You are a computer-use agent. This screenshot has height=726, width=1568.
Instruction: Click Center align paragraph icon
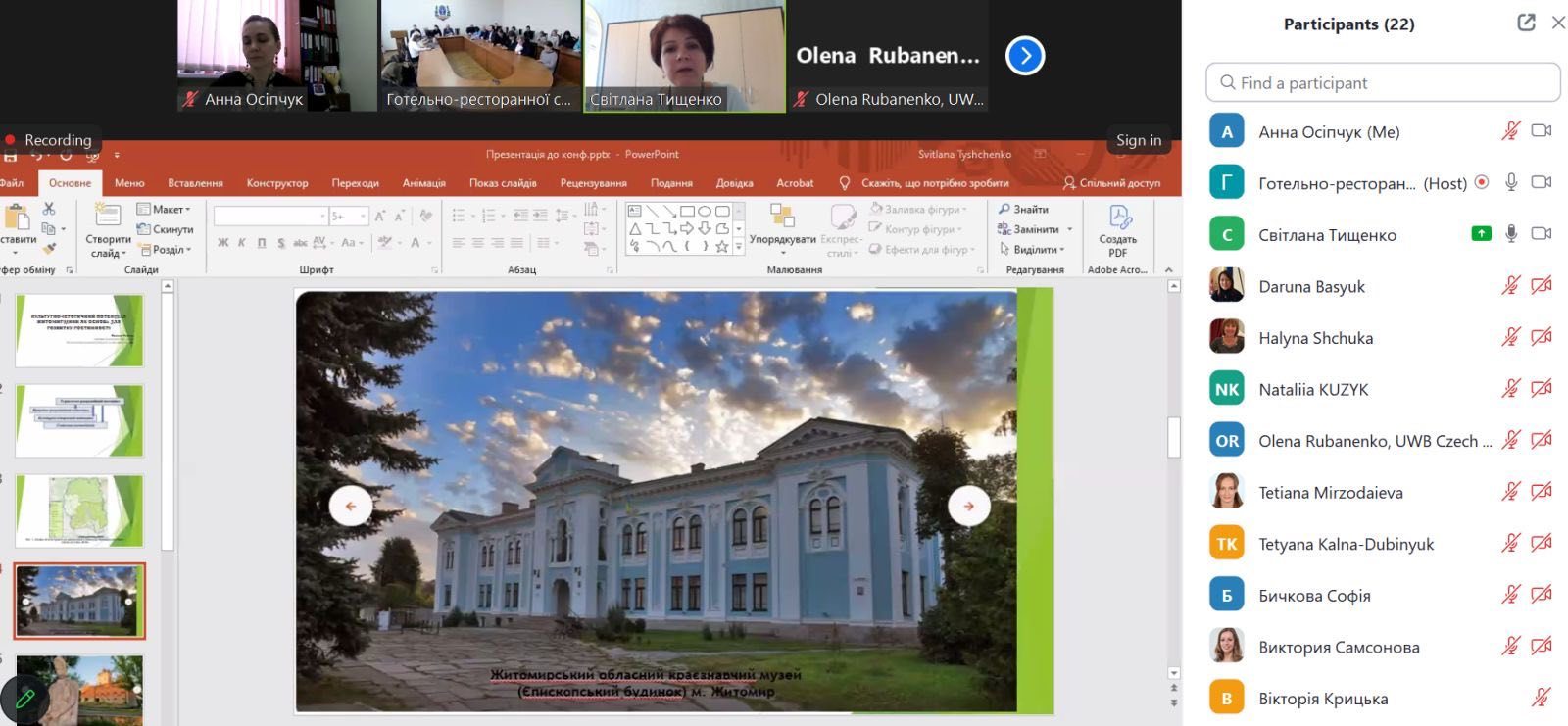coord(477,243)
